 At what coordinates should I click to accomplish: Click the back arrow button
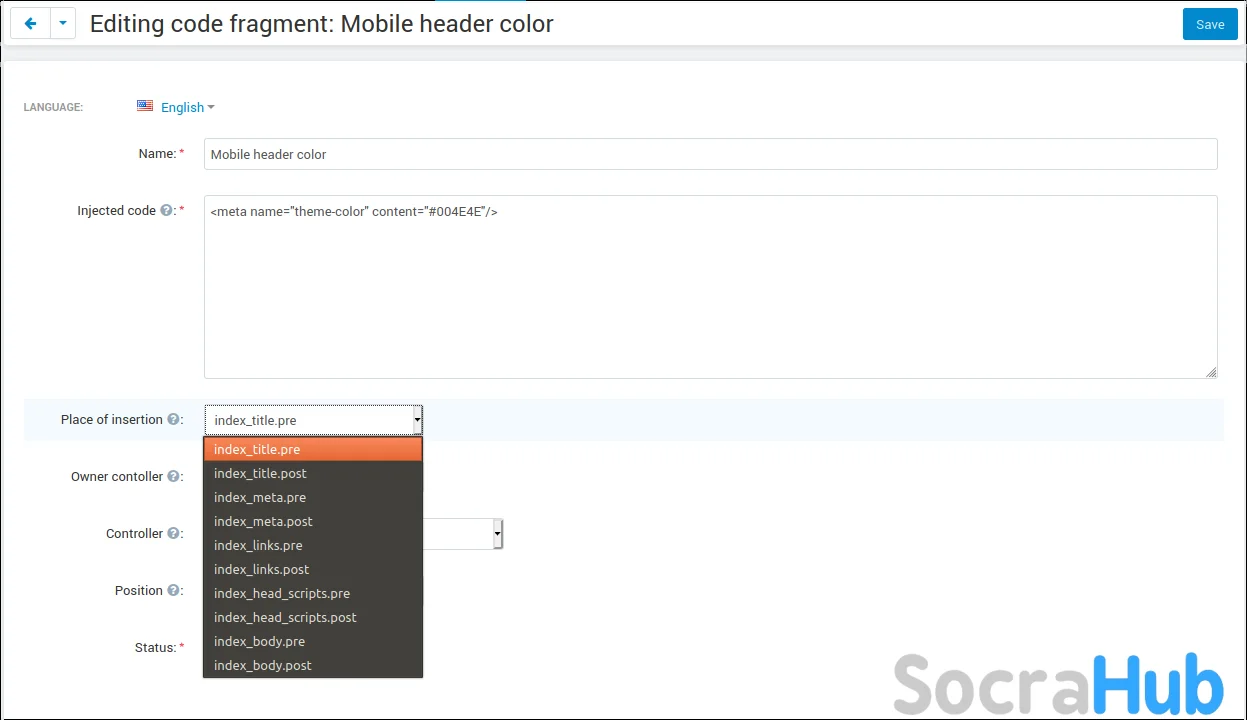tap(30, 24)
